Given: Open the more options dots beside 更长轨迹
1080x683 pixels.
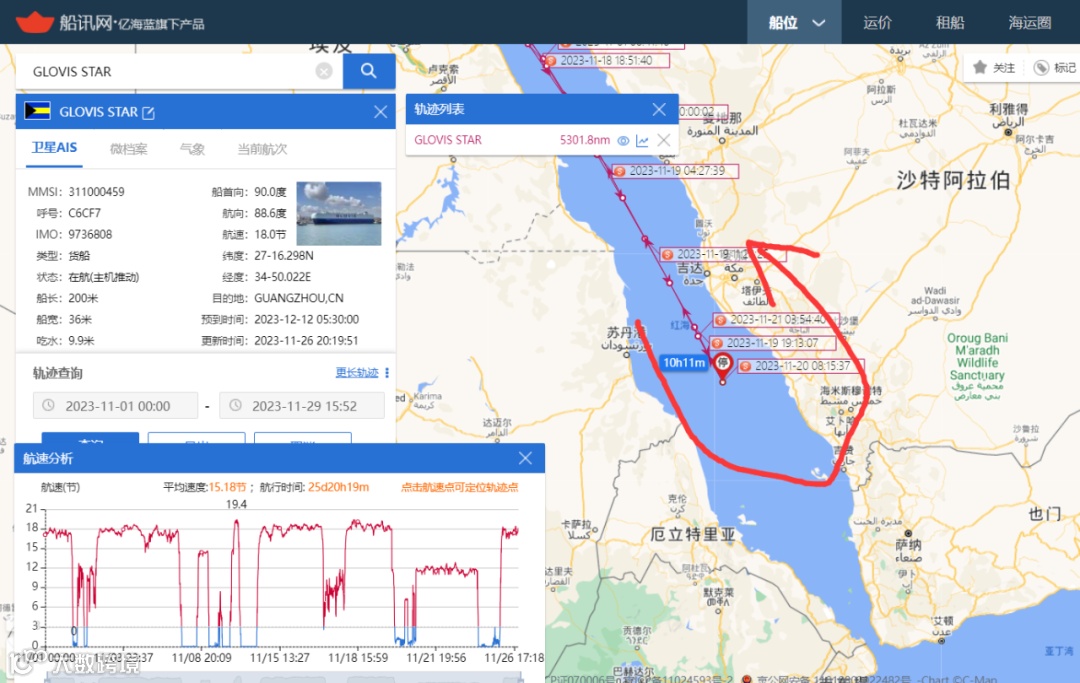Looking at the screenshot, I should point(387,372).
